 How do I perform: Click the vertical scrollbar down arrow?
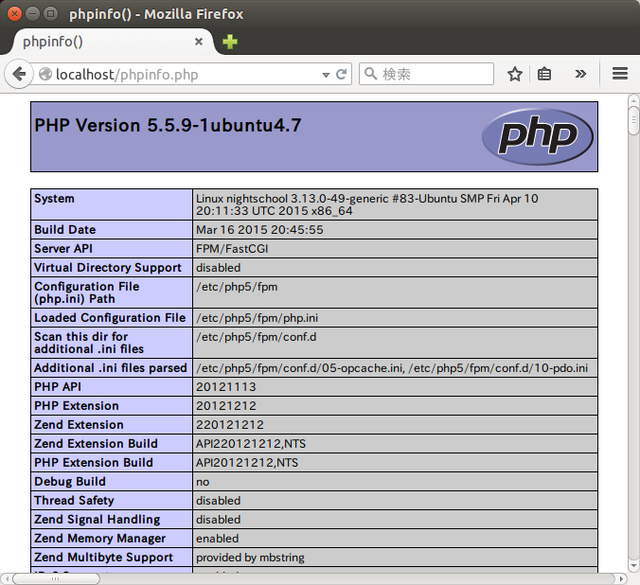(633, 566)
